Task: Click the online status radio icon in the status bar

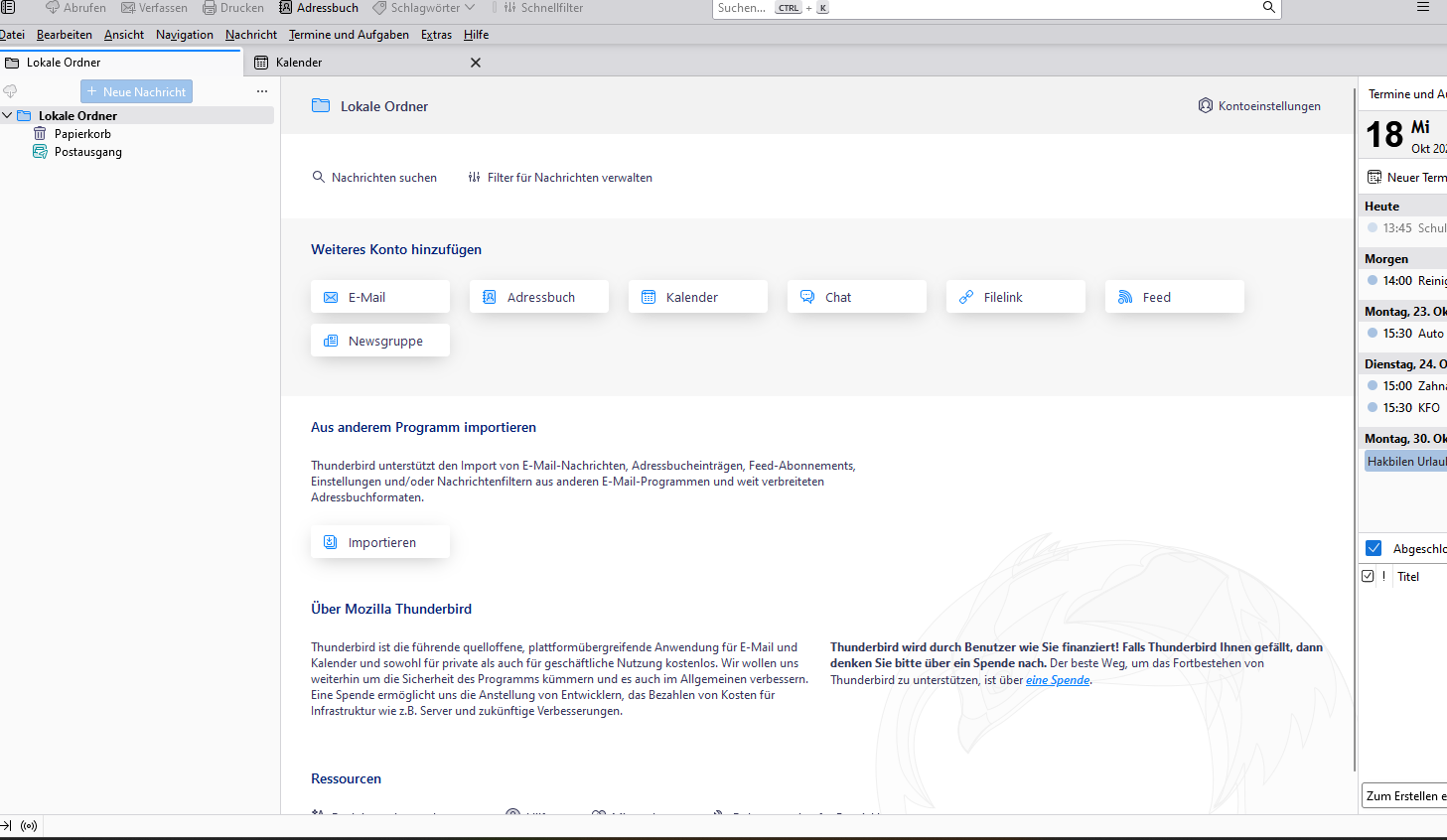Action: point(29,826)
